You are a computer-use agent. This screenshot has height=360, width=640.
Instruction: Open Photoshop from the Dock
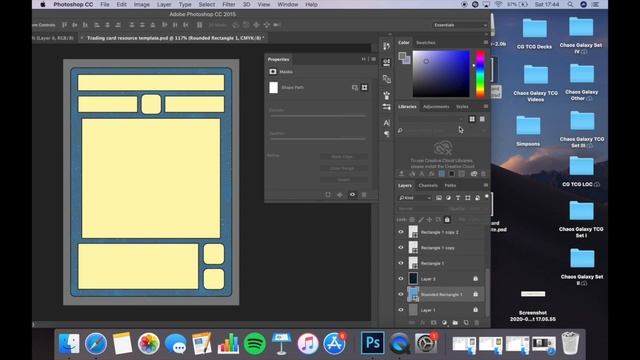(x=372, y=342)
